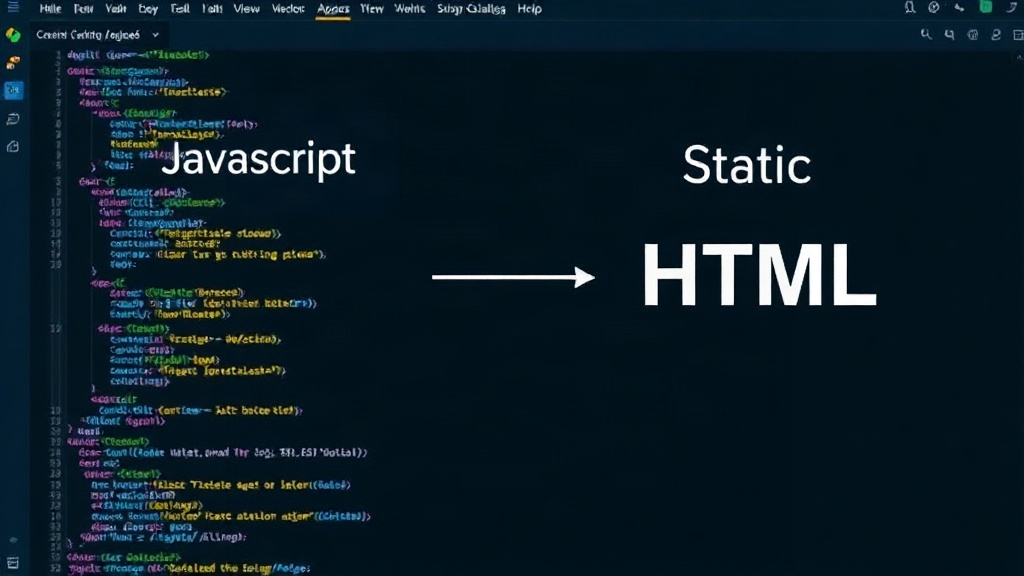
Task: Open the hamburger menu icon
Action: (x=13, y=8)
